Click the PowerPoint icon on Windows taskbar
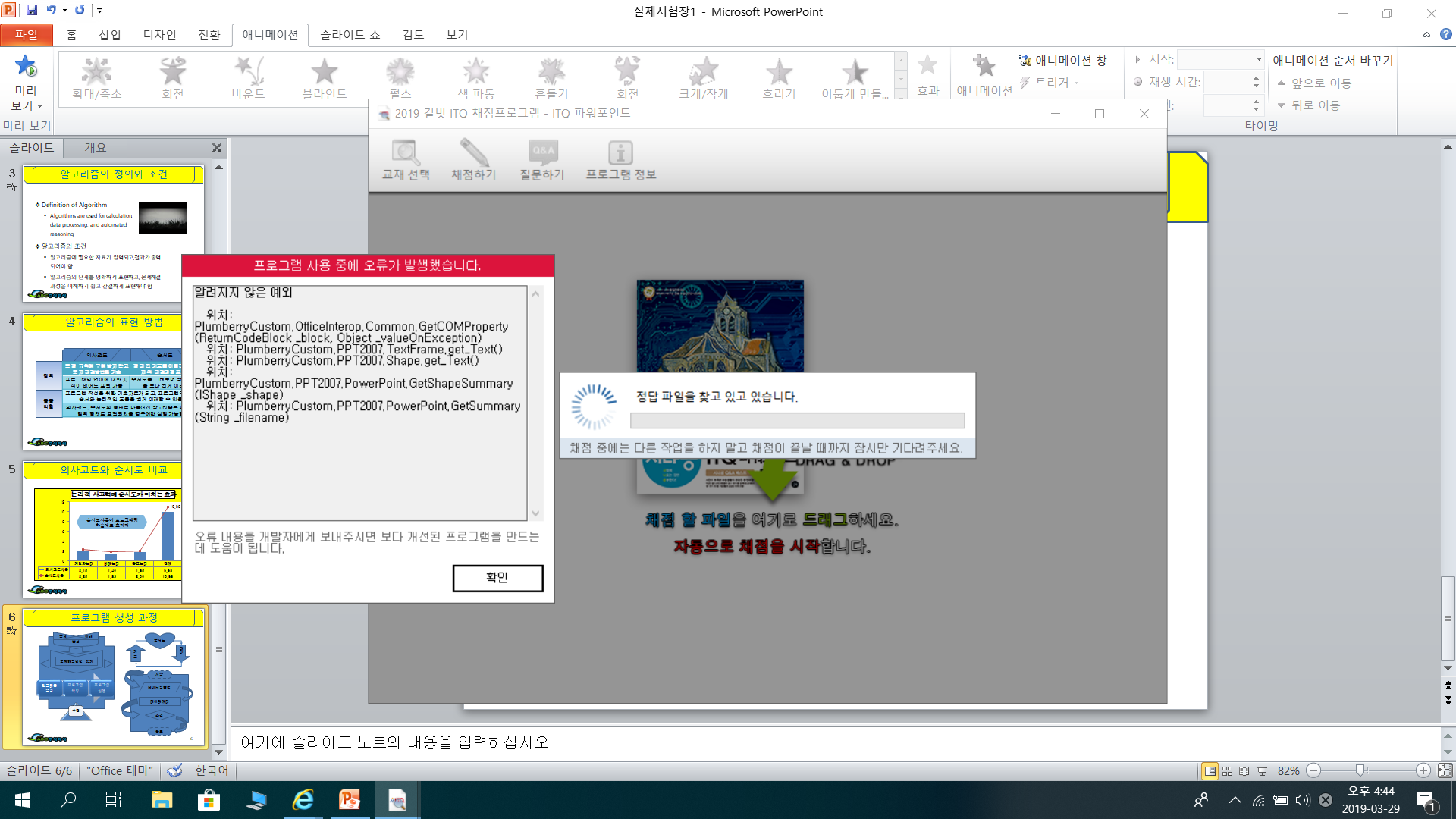This screenshot has height=819, width=1456. [x=350, y=799]
